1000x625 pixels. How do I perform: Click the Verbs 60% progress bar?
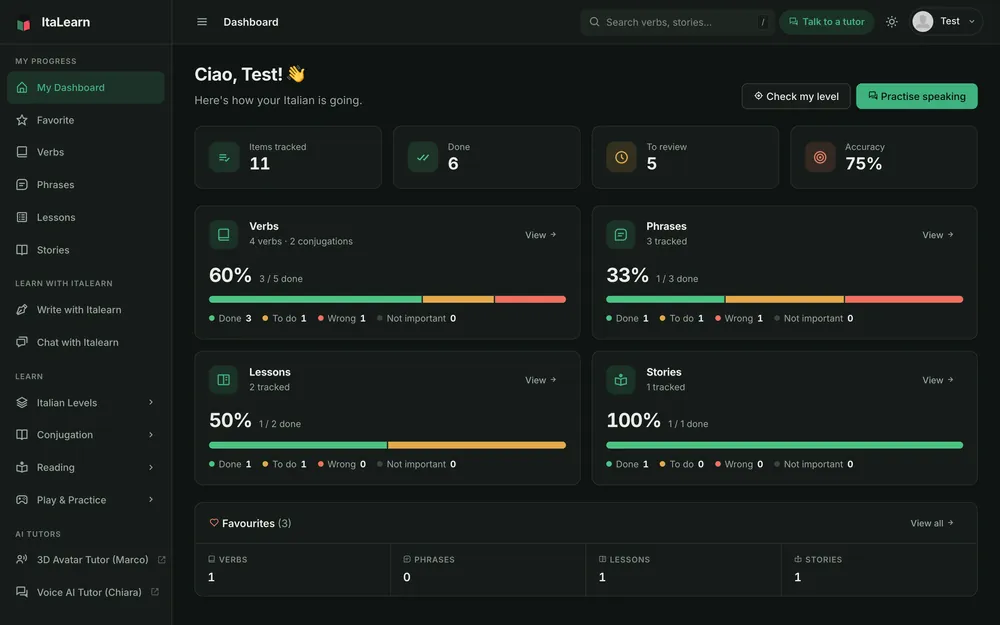pyautogui.click(x=387, y=299)
